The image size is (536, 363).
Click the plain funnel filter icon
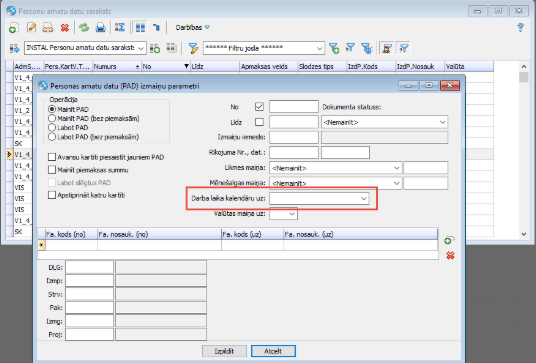(350, 48)
